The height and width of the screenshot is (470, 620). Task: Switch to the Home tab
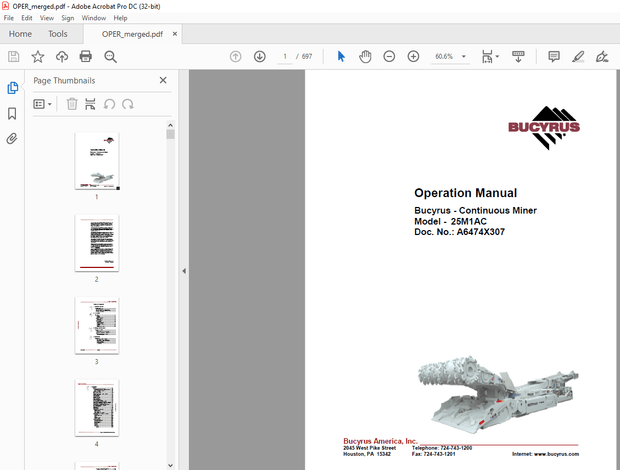[20, 34]
